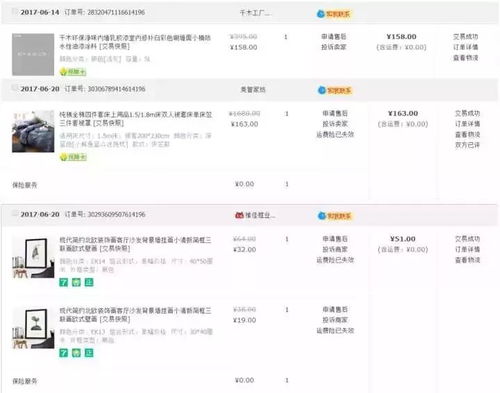Open the ¥32.00 decorative painting product title
This screenshot has height=393, width=500.
135,244
